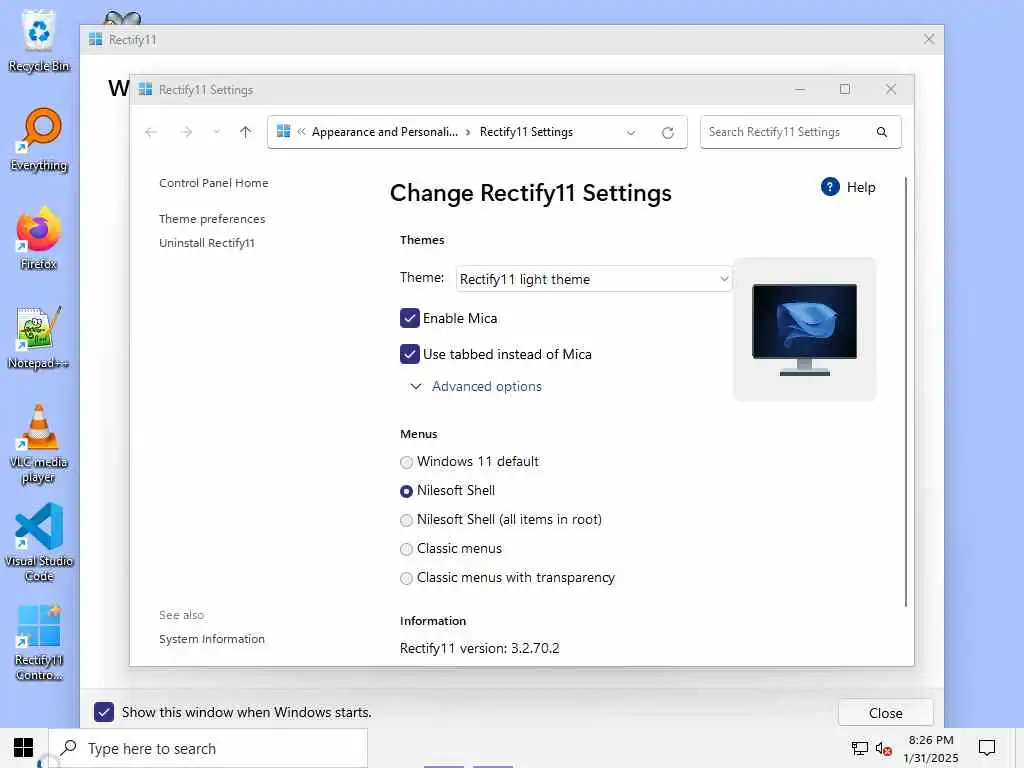
Task: Click the control panel icon in address bar
Action: (283, 131)
